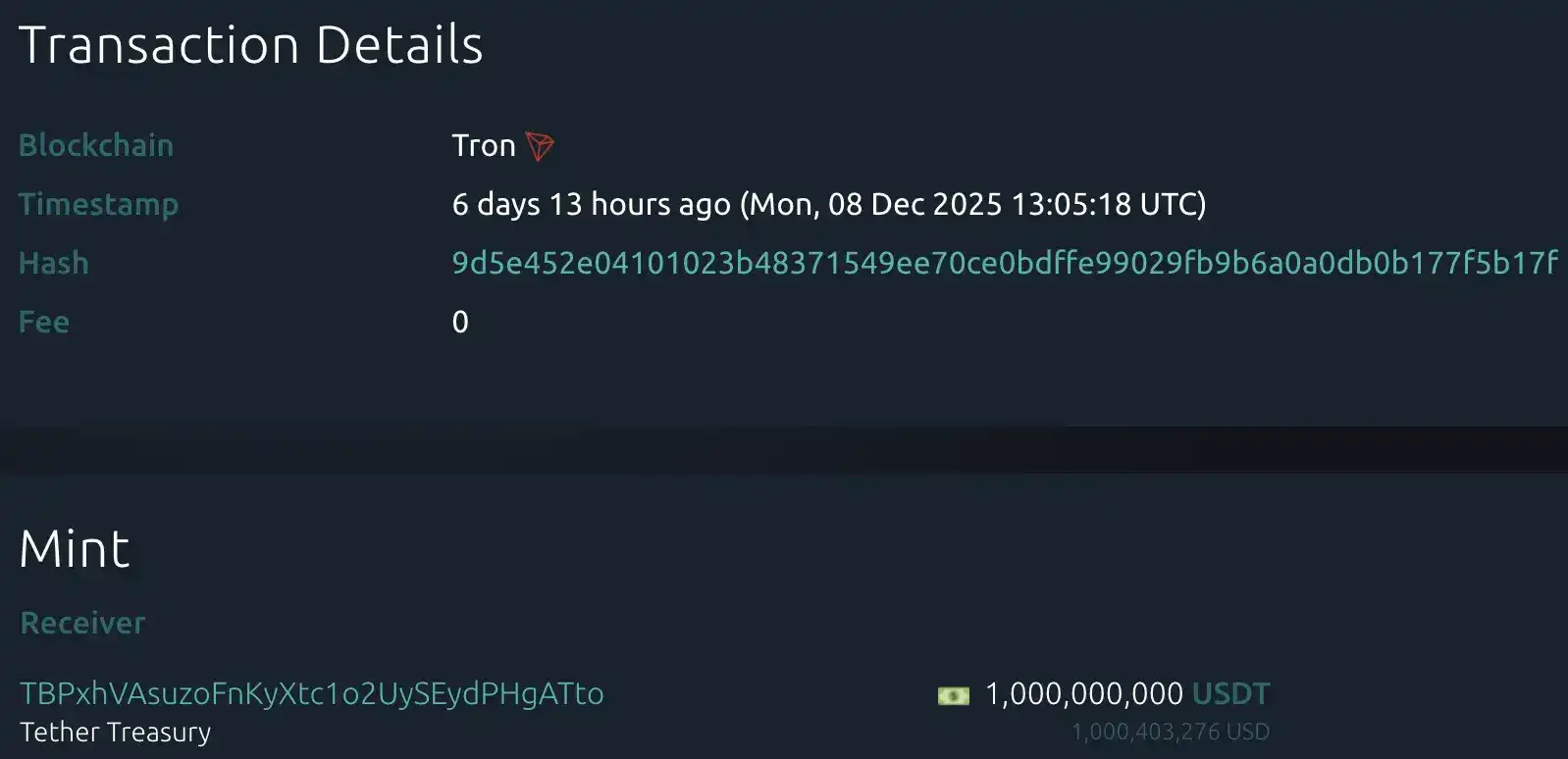1568x759 pixels.
Task: Click the Mint section heading
Action: click(x=76, y=548)
